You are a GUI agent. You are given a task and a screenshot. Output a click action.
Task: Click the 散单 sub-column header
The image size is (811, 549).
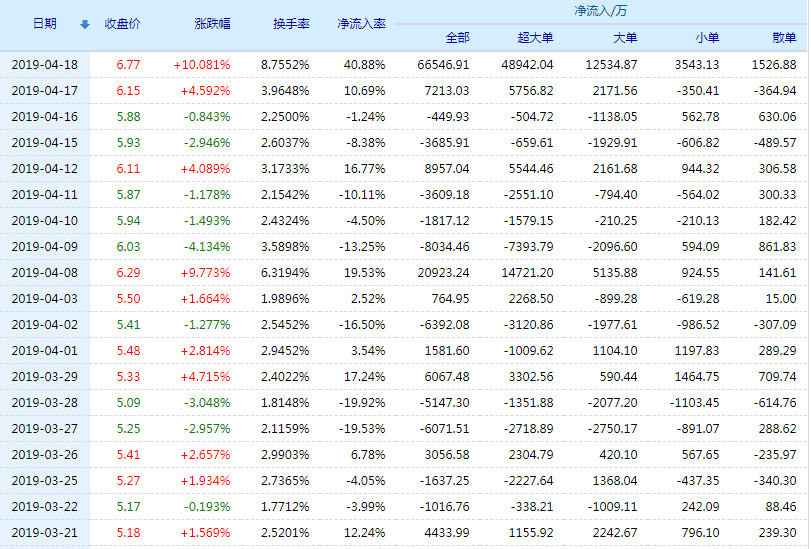click(785, 37)
